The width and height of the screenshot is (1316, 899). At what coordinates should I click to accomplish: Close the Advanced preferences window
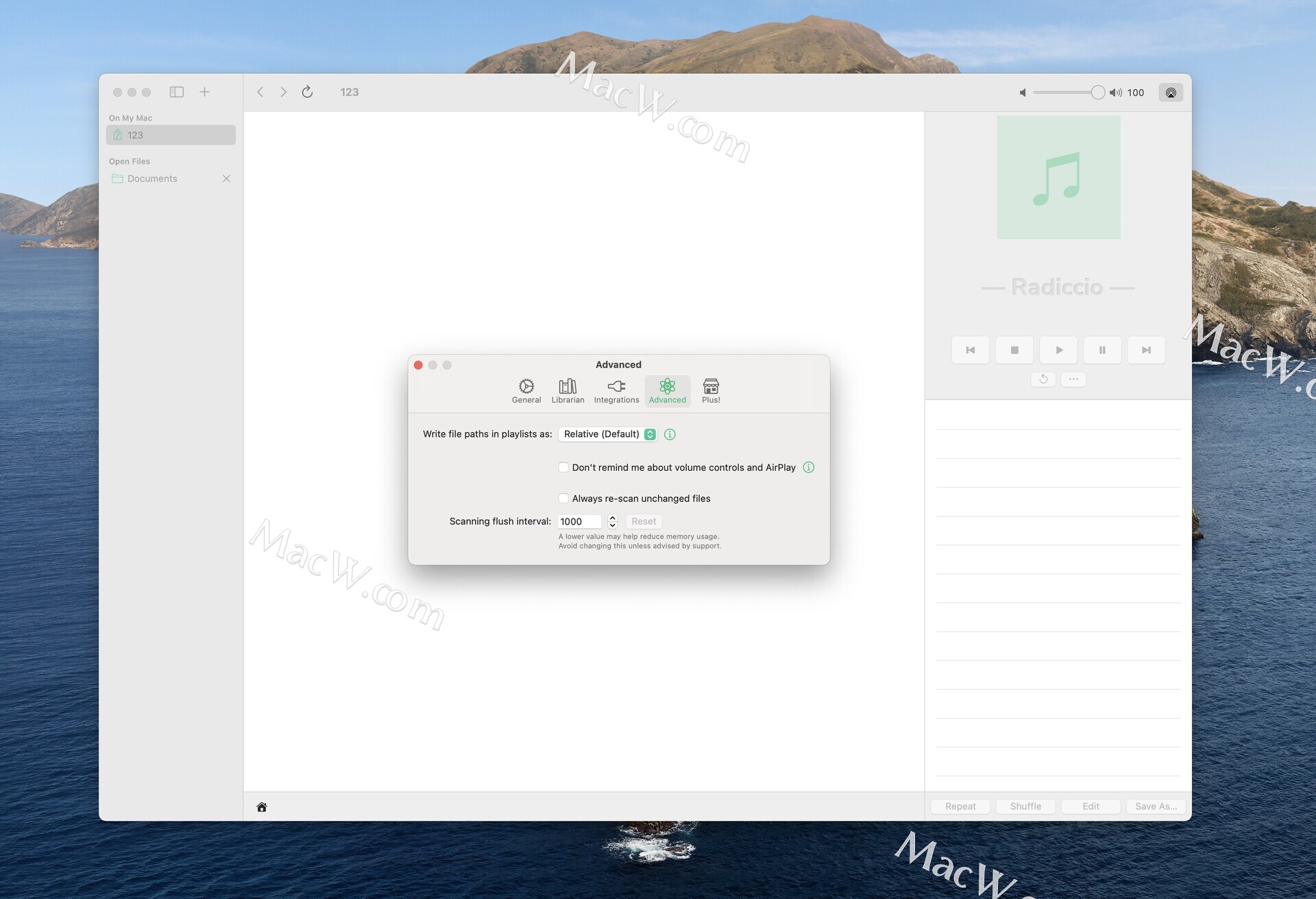(418, 365)
